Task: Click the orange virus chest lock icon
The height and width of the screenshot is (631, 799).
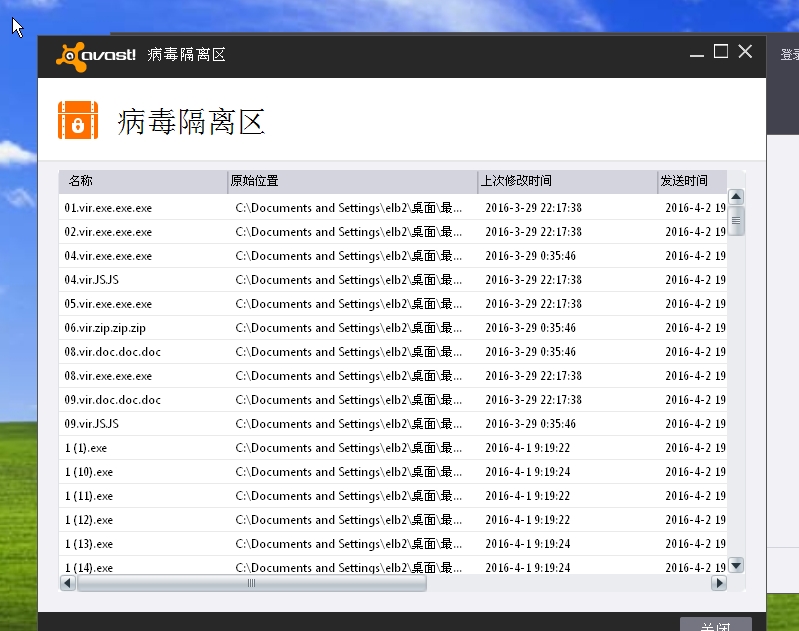Action: (x=78, y=121)
